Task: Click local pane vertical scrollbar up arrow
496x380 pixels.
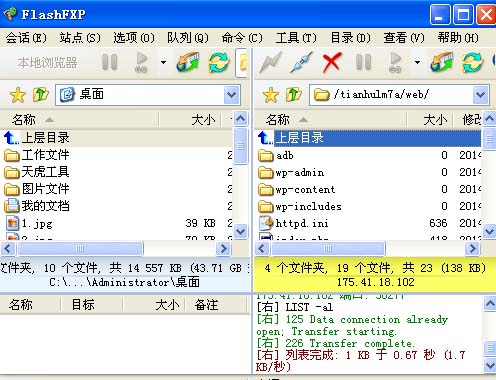Action: point(240,119)
